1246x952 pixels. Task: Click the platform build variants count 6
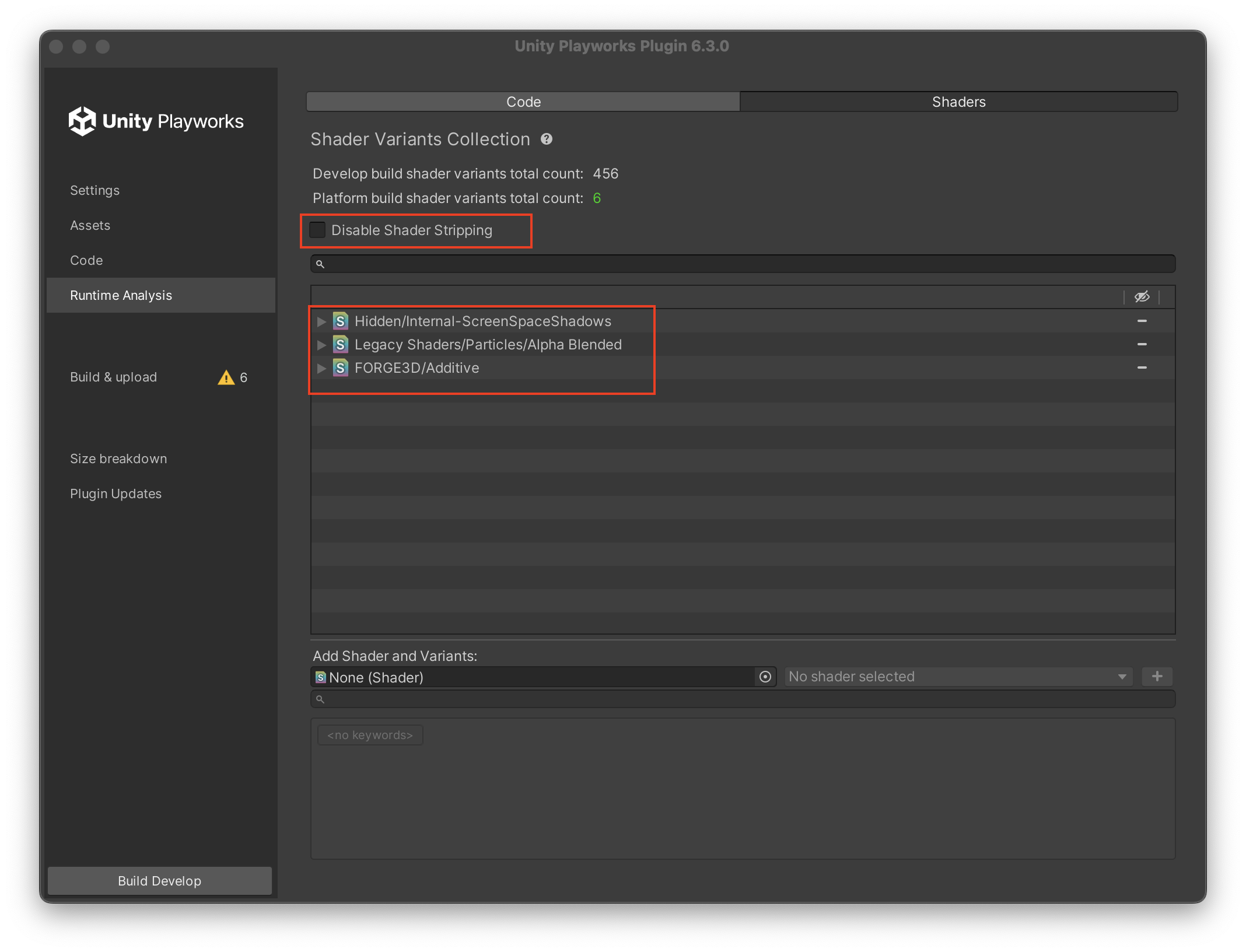597,198
